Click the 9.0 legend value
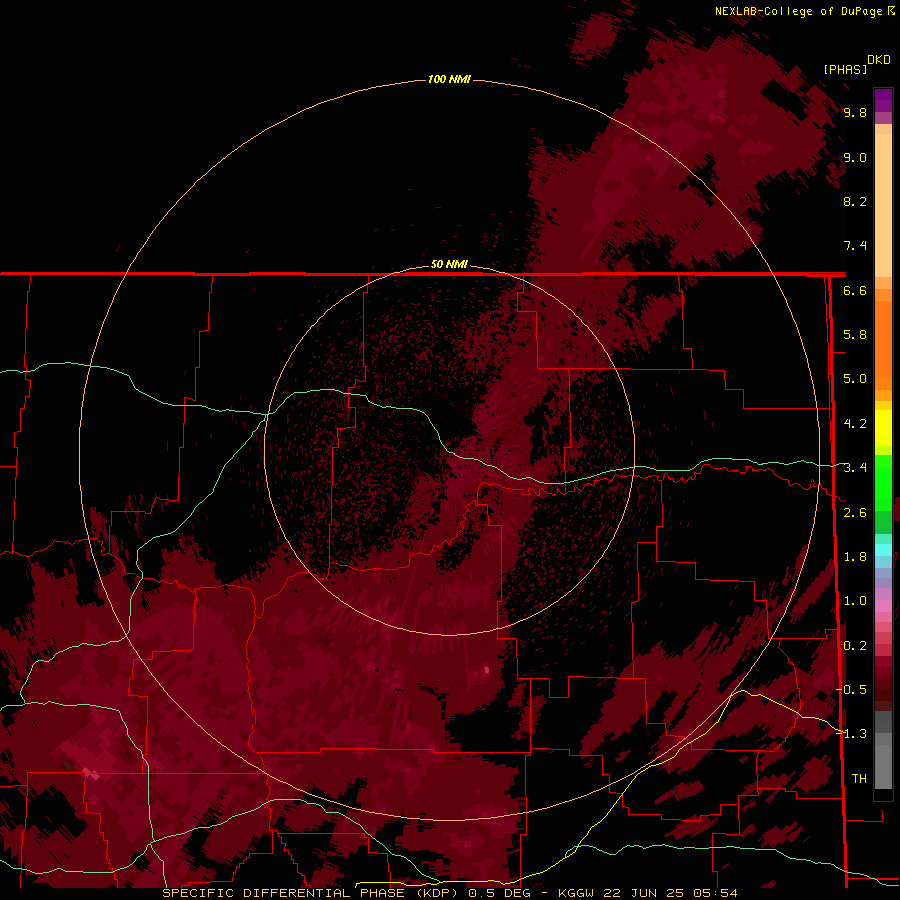The width and height of the screenshot is (900, 900). 855,157
